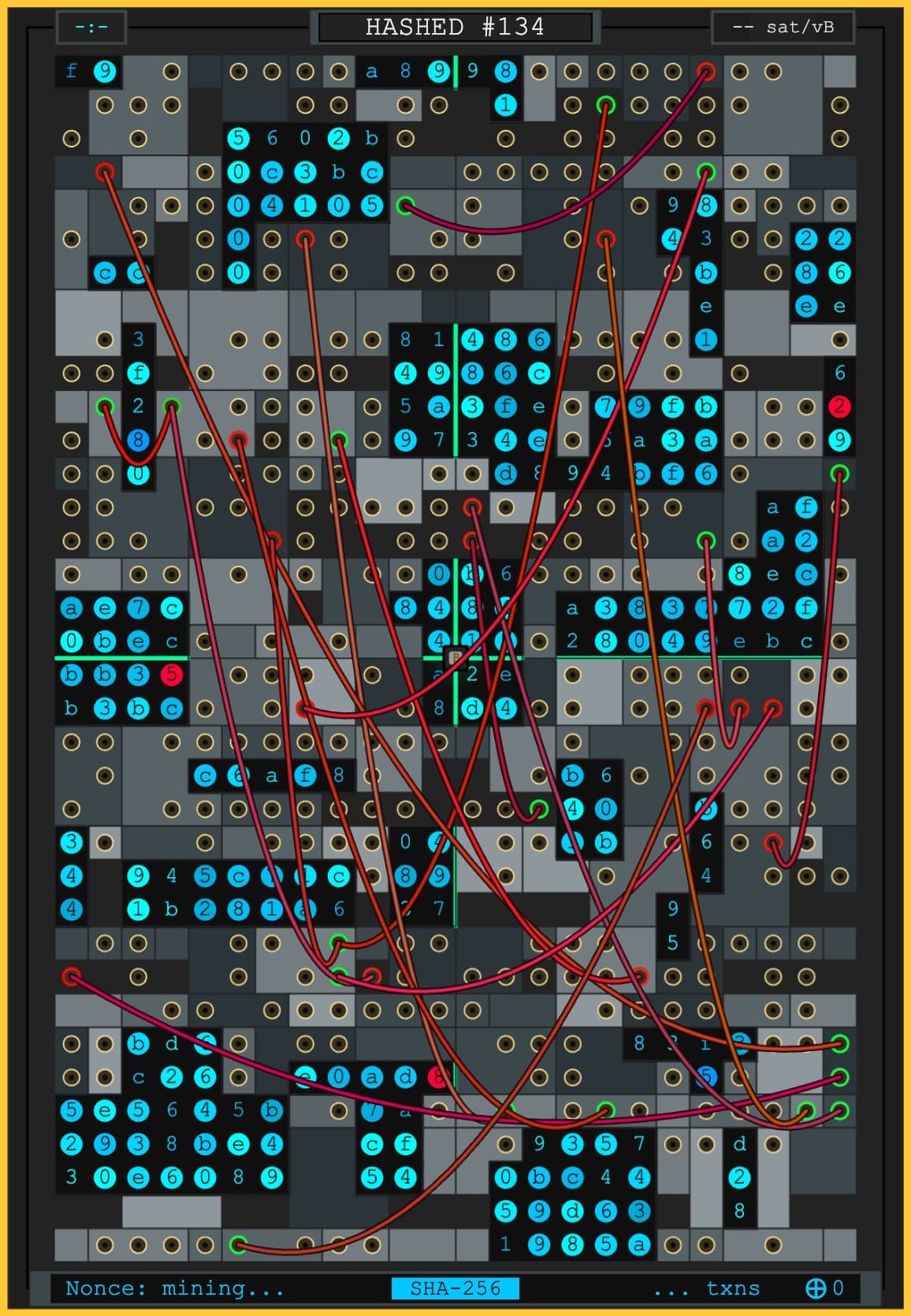Click the red-ringed jack at far left edge
This screenshot has width=911, height=1316.
(x=72, y=977)
